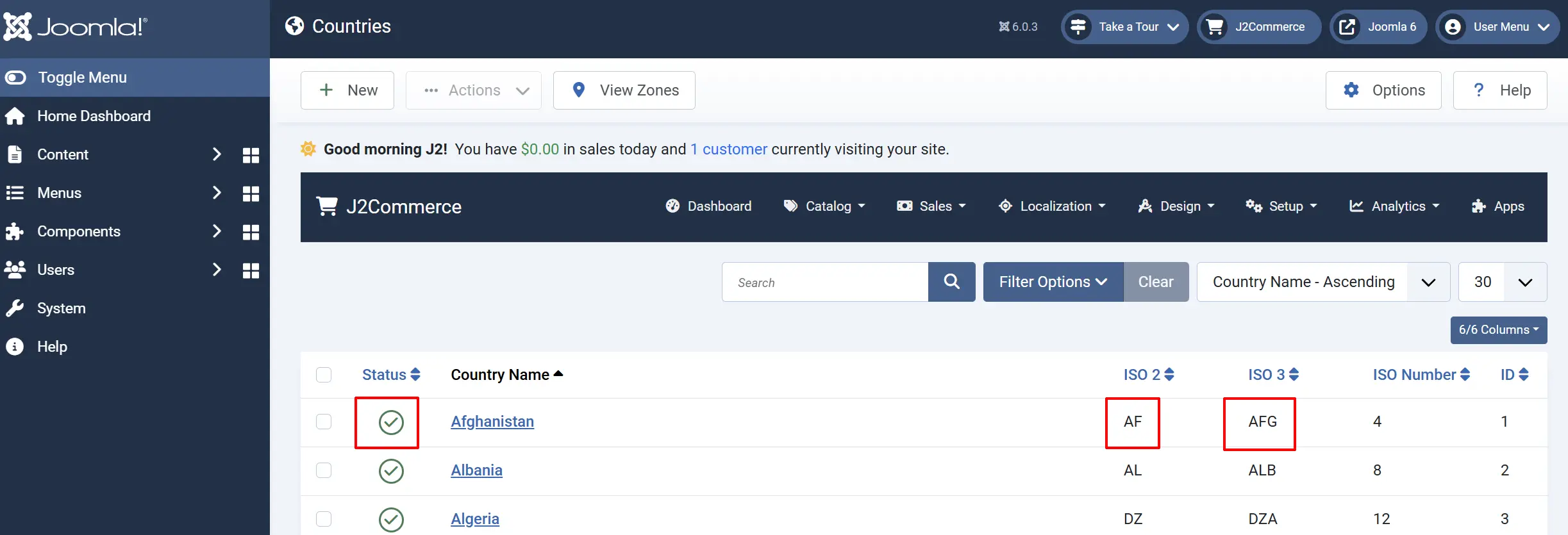Expand the Menus sidebar submenu
Image resolution: width=1568 pixels, height=535 pixels.
click(217, 193)
